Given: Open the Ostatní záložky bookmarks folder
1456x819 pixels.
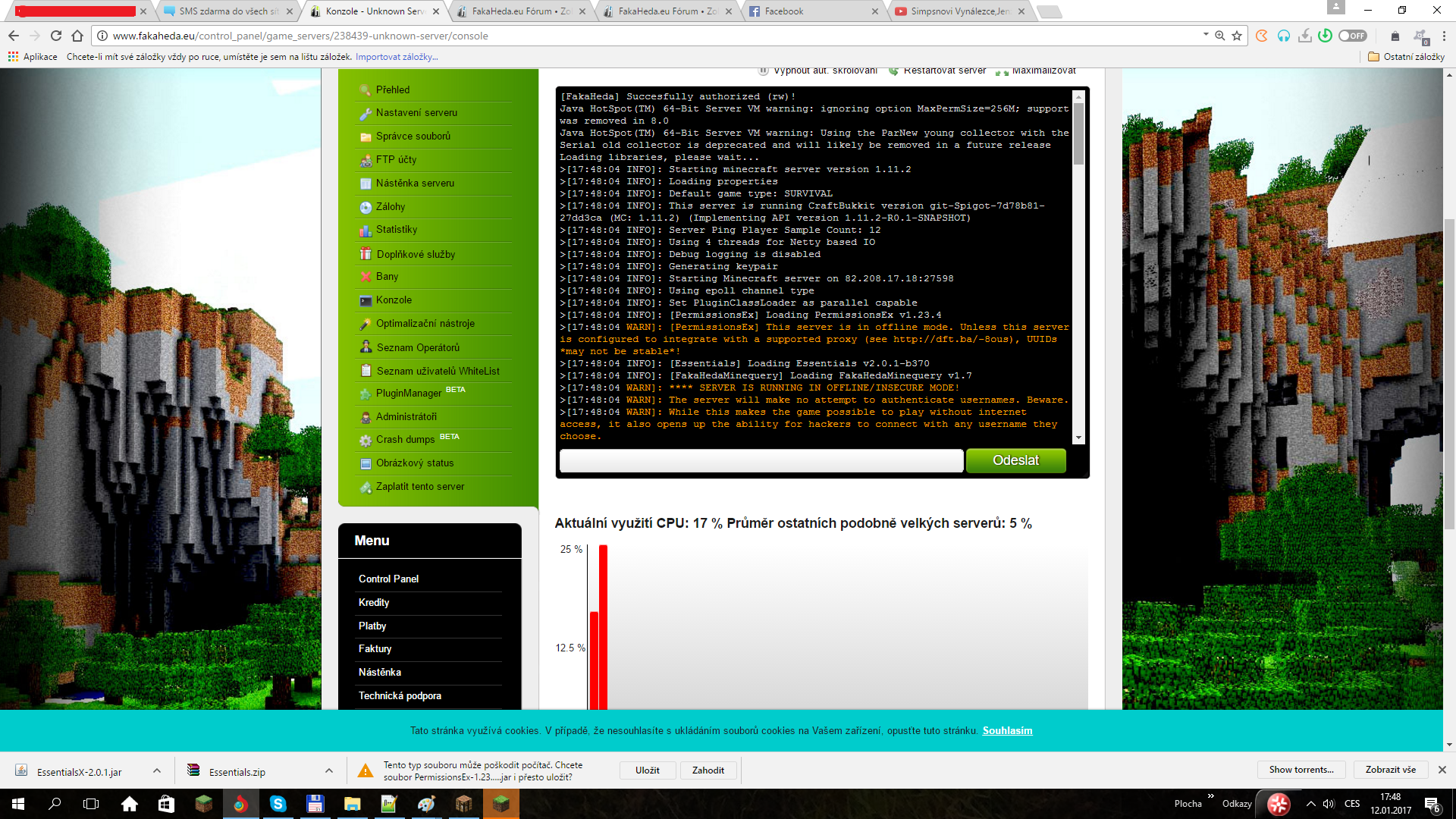Looking at the screenshot, I should (1407, 57).
